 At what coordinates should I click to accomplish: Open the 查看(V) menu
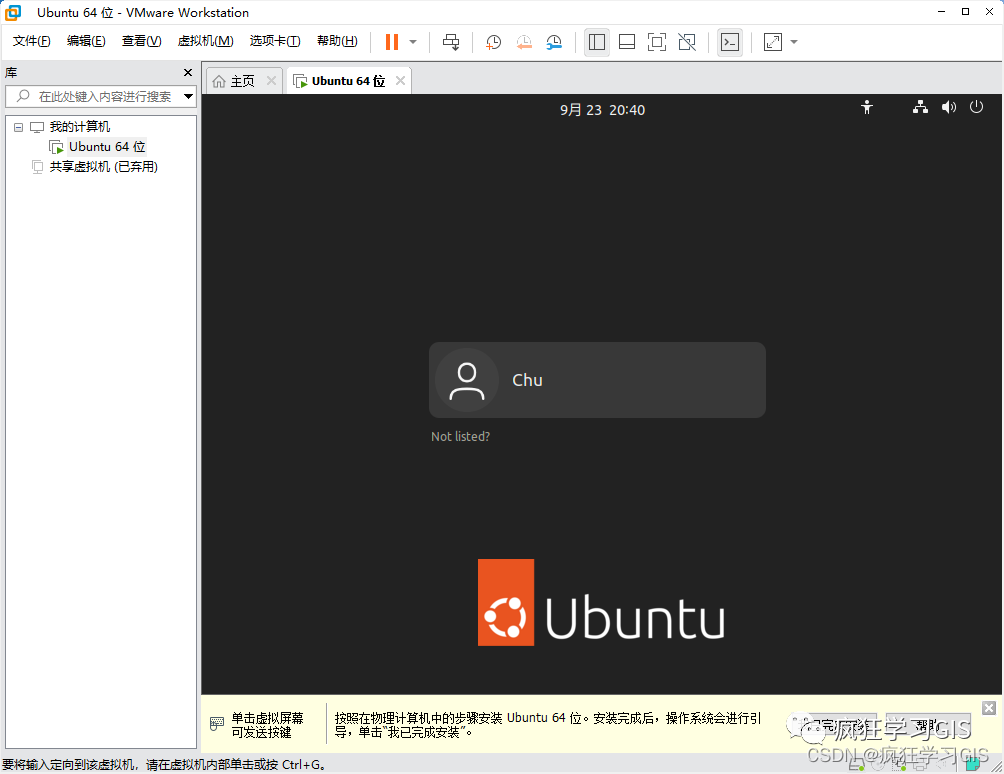tap(142, 41)
